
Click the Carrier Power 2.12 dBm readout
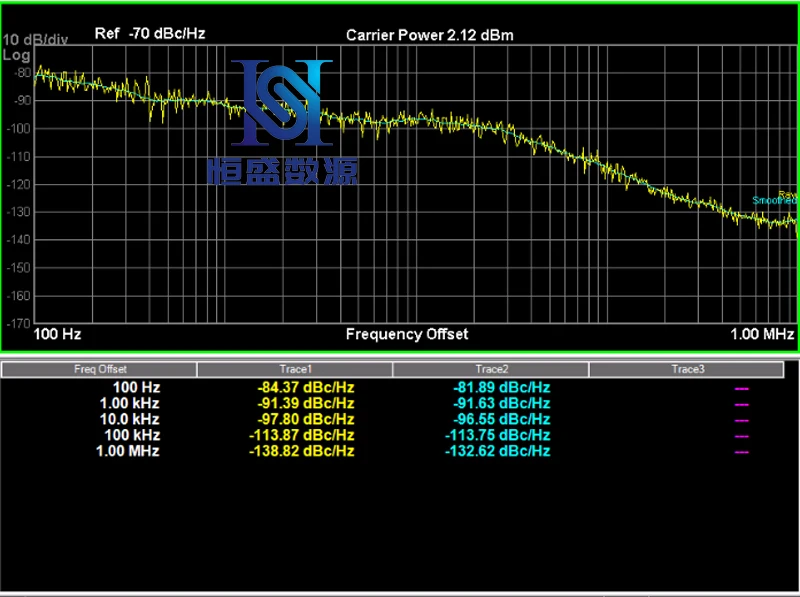[430, 35]
